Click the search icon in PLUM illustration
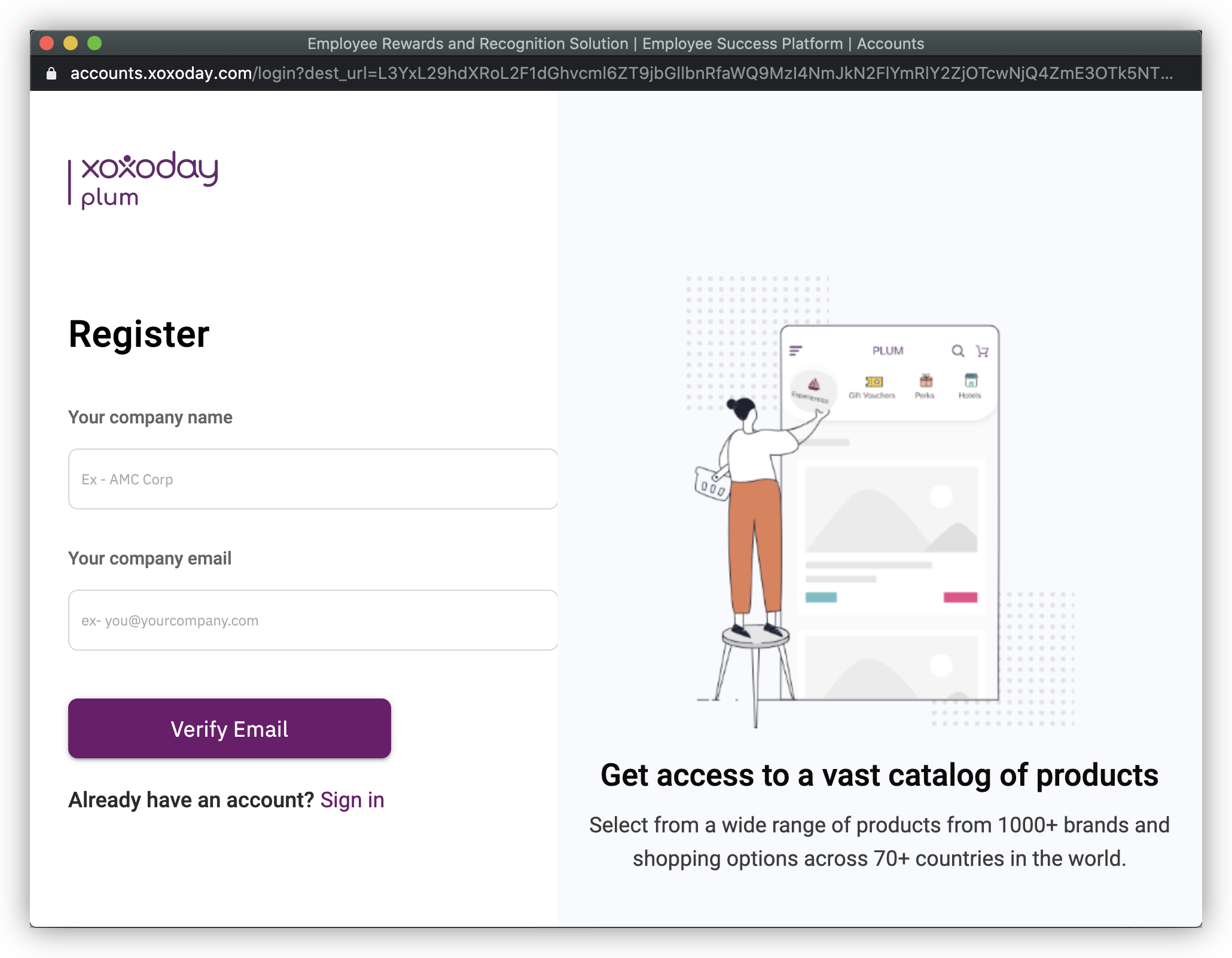Viewport: 1232px width, 958px height. (957, 351)
